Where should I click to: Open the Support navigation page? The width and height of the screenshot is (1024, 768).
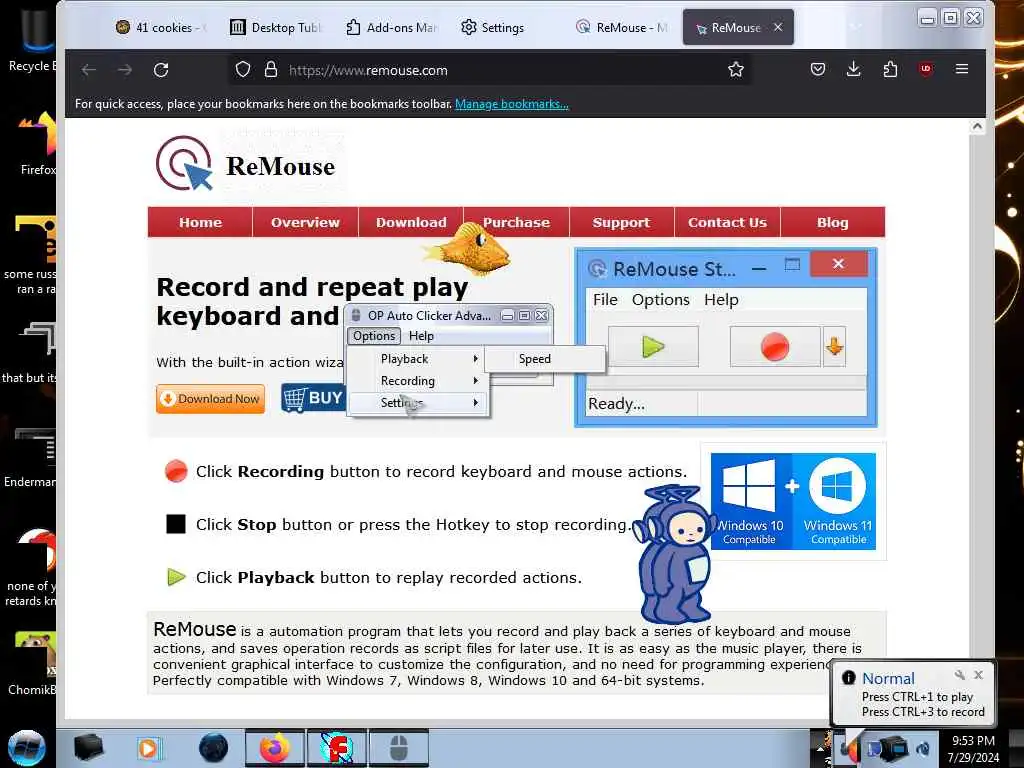click(x=621, y=222)
